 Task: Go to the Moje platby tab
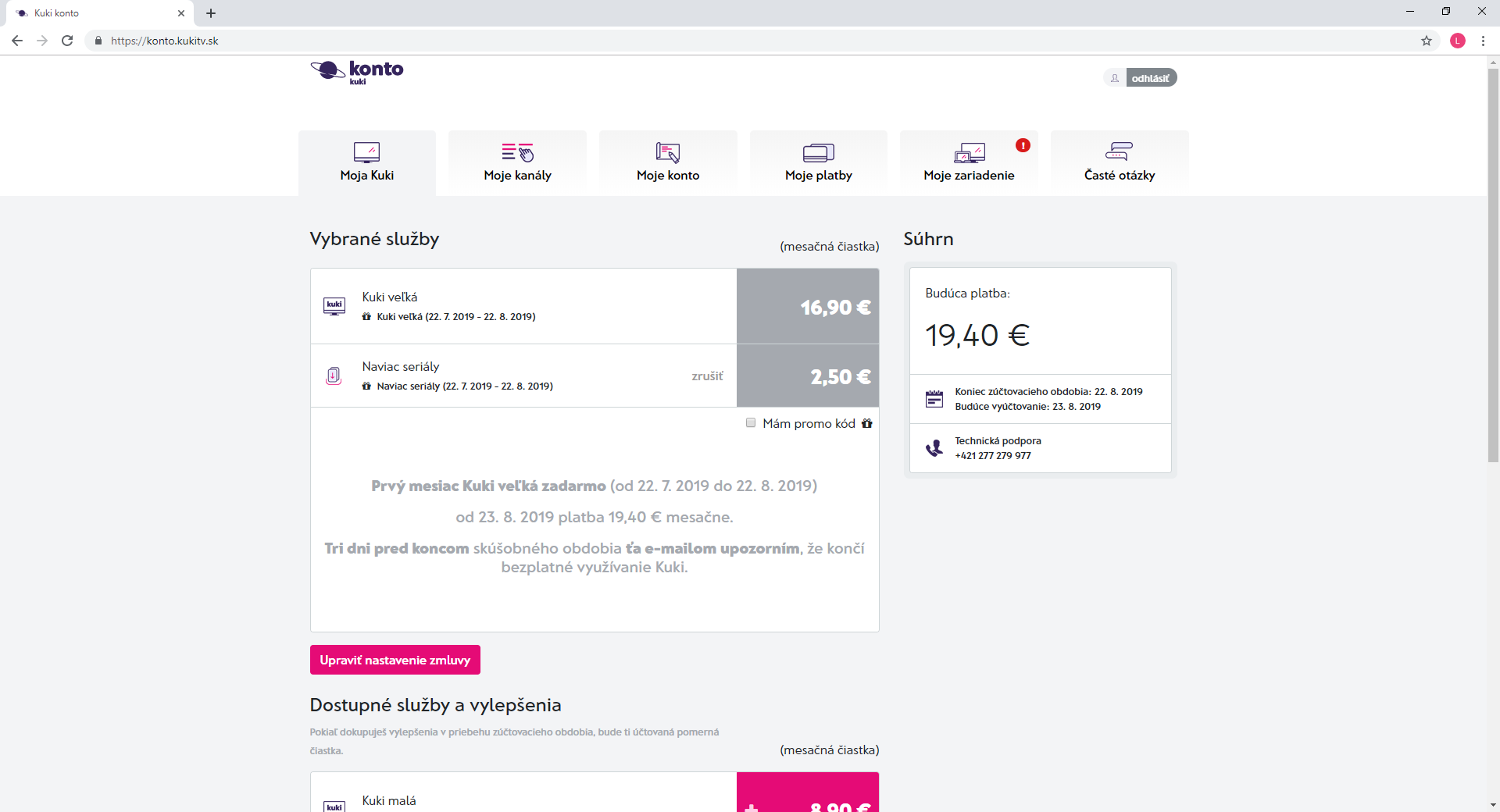point(819,163)
